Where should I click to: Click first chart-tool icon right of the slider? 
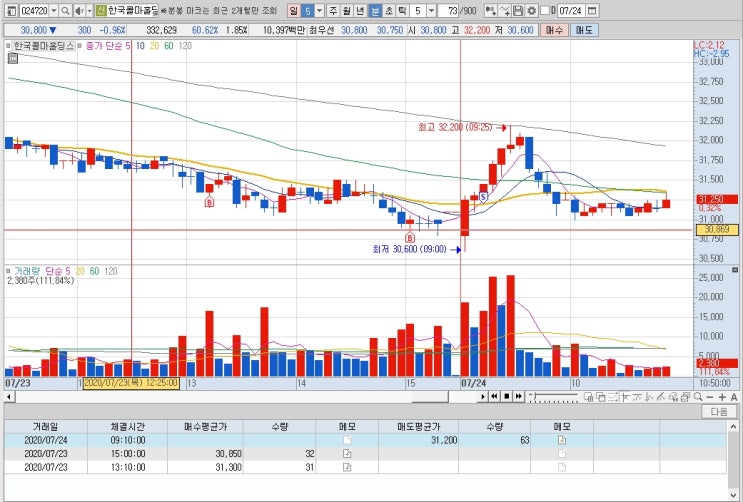click(x=589, y=397)
